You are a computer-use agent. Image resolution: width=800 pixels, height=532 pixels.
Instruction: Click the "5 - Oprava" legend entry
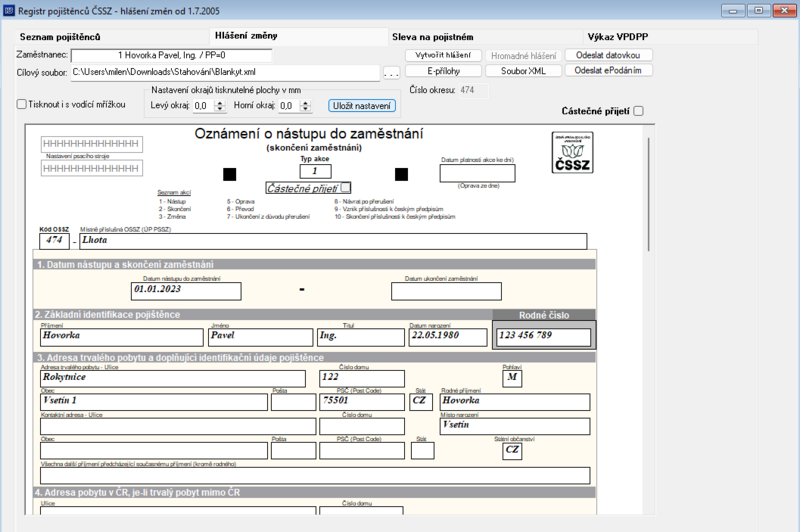(241, 201)
